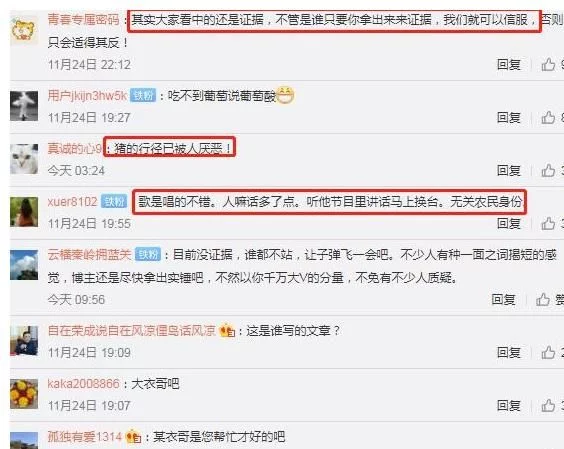
Task: Reply to comment posted 11月24日 19:27
Action: pyautogui.click(x=509, y=117)
